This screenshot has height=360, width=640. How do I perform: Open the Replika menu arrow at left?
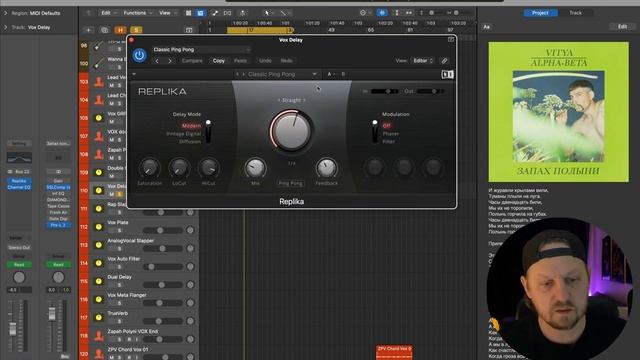pos(134,74)
